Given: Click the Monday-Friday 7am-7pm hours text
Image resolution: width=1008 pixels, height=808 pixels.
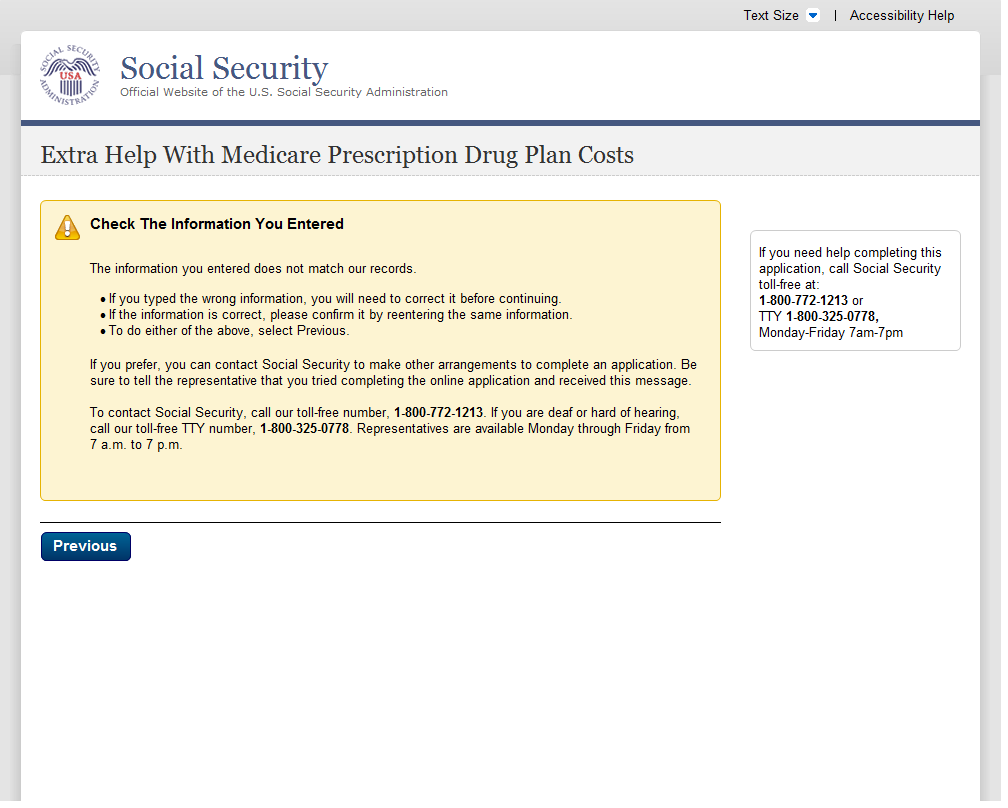Looking at the screenshot, I should [831, 332].
